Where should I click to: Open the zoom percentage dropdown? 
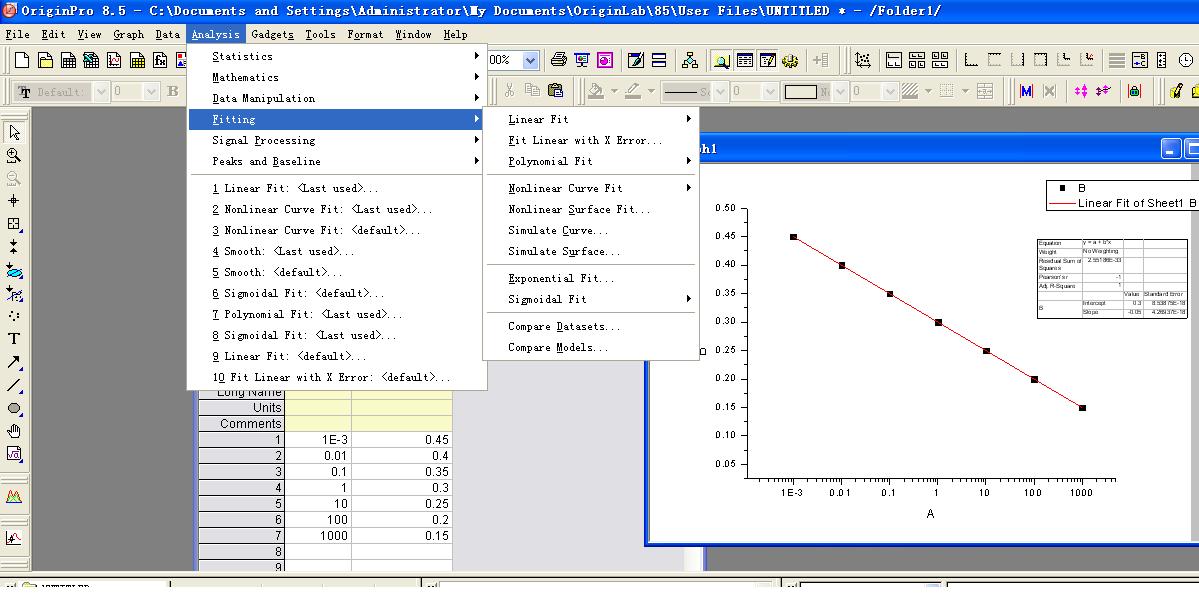[531, 60]
